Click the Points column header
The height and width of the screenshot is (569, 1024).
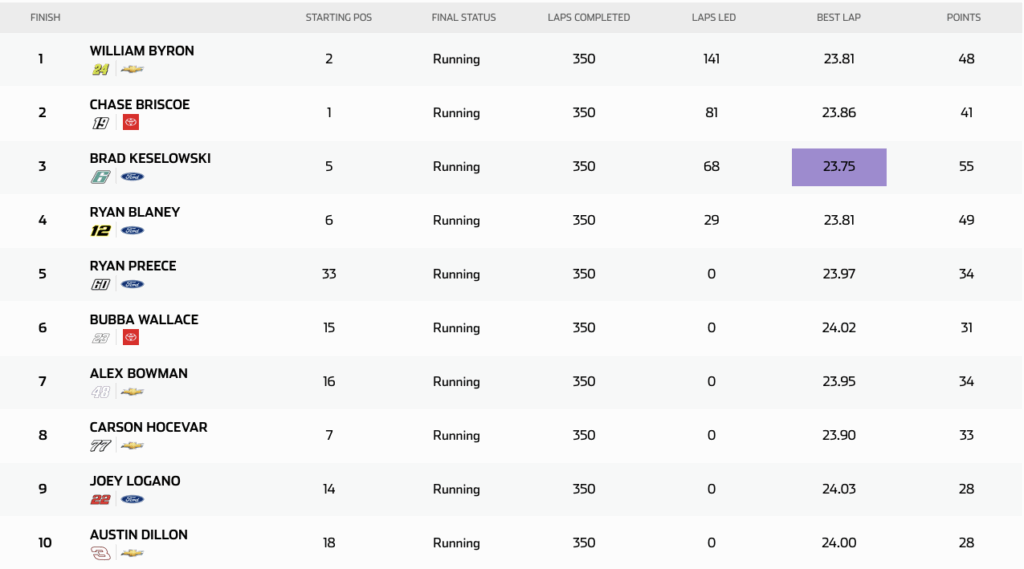(964, 17)
